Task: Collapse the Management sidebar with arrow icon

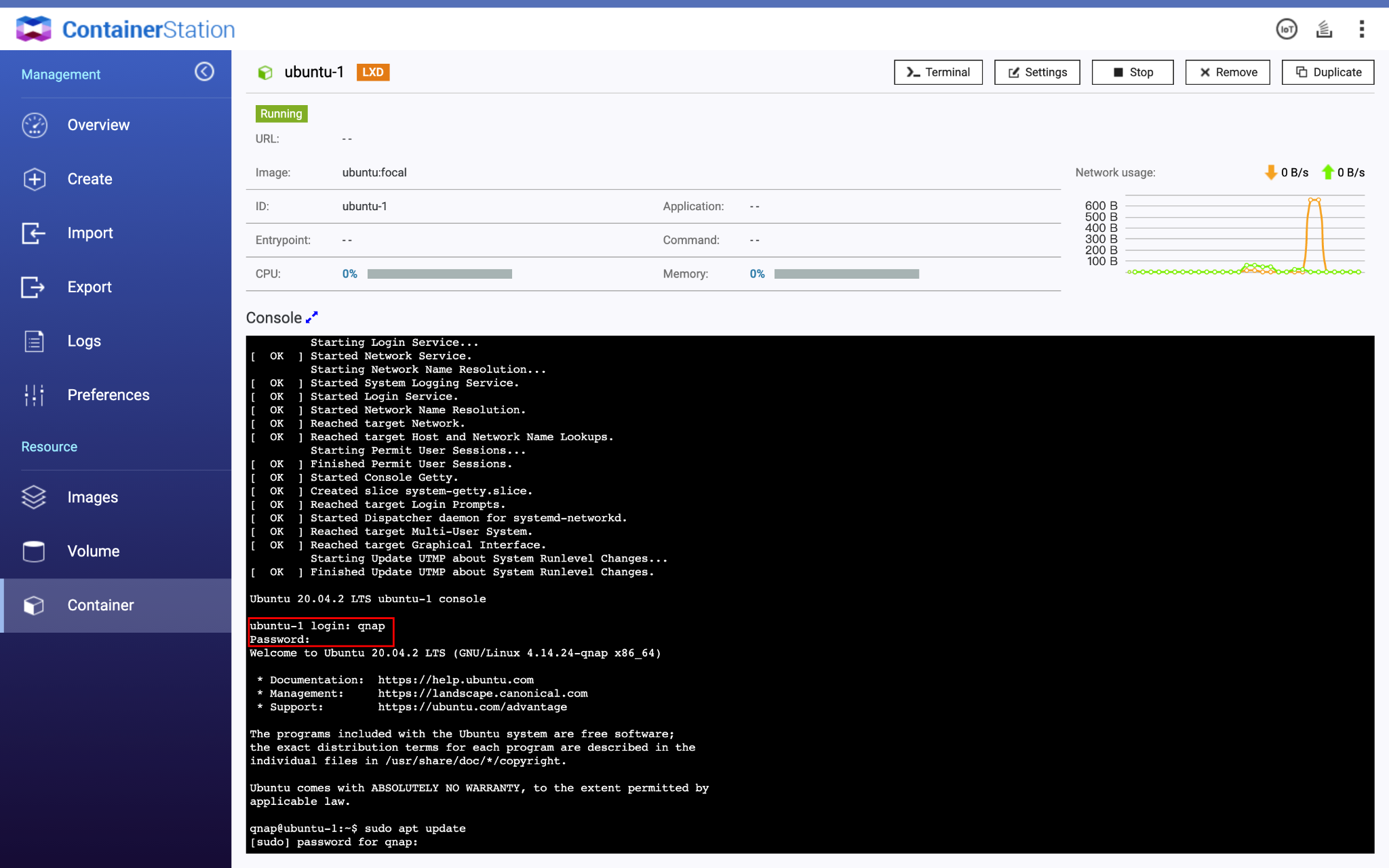Action: [x=204, y=72]
